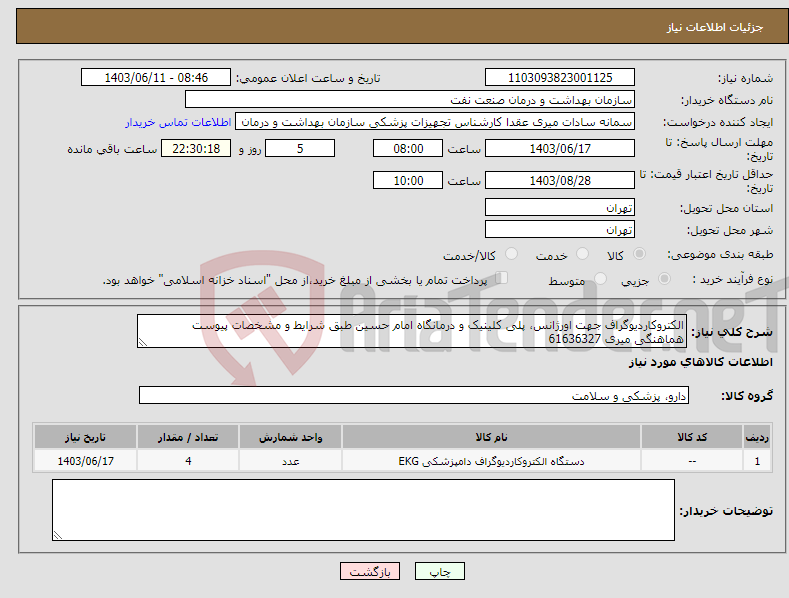Click the response deadline date field 1403/06/17
The image size is (789, 598).
pyautogui.click(x=560, y=148)
